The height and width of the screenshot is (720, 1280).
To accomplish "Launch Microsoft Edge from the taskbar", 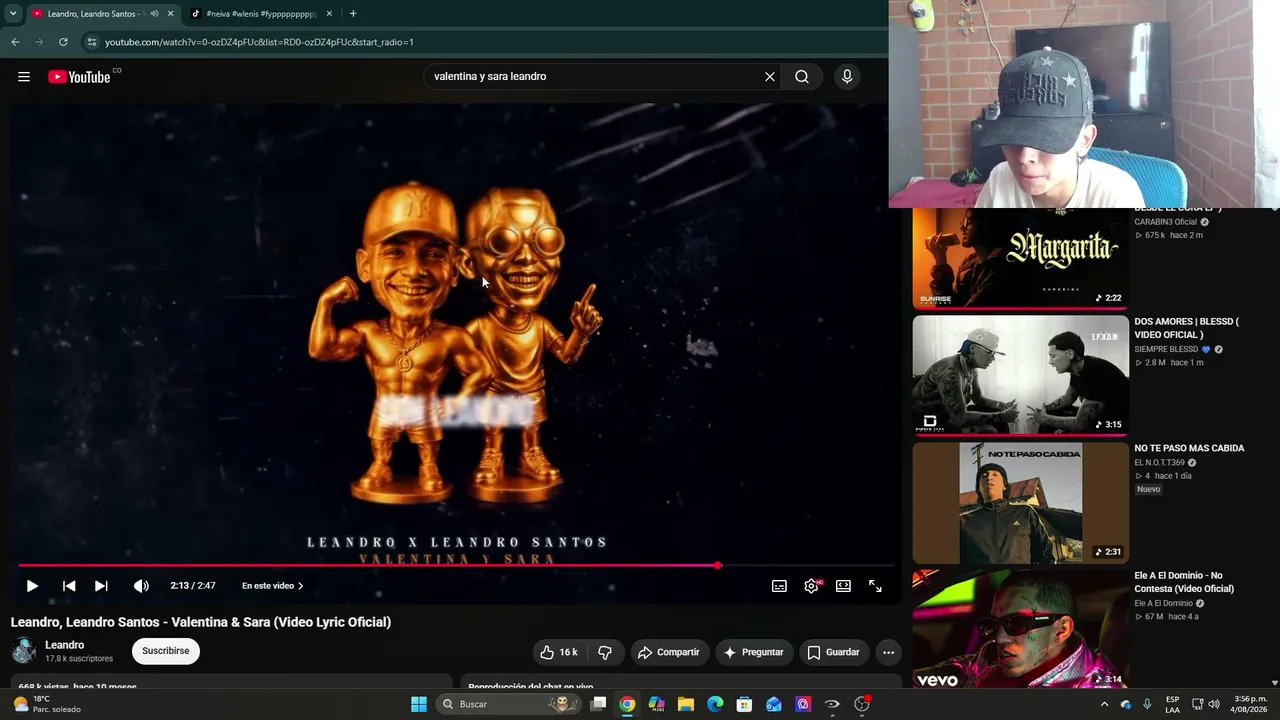I will pos(715,704).
